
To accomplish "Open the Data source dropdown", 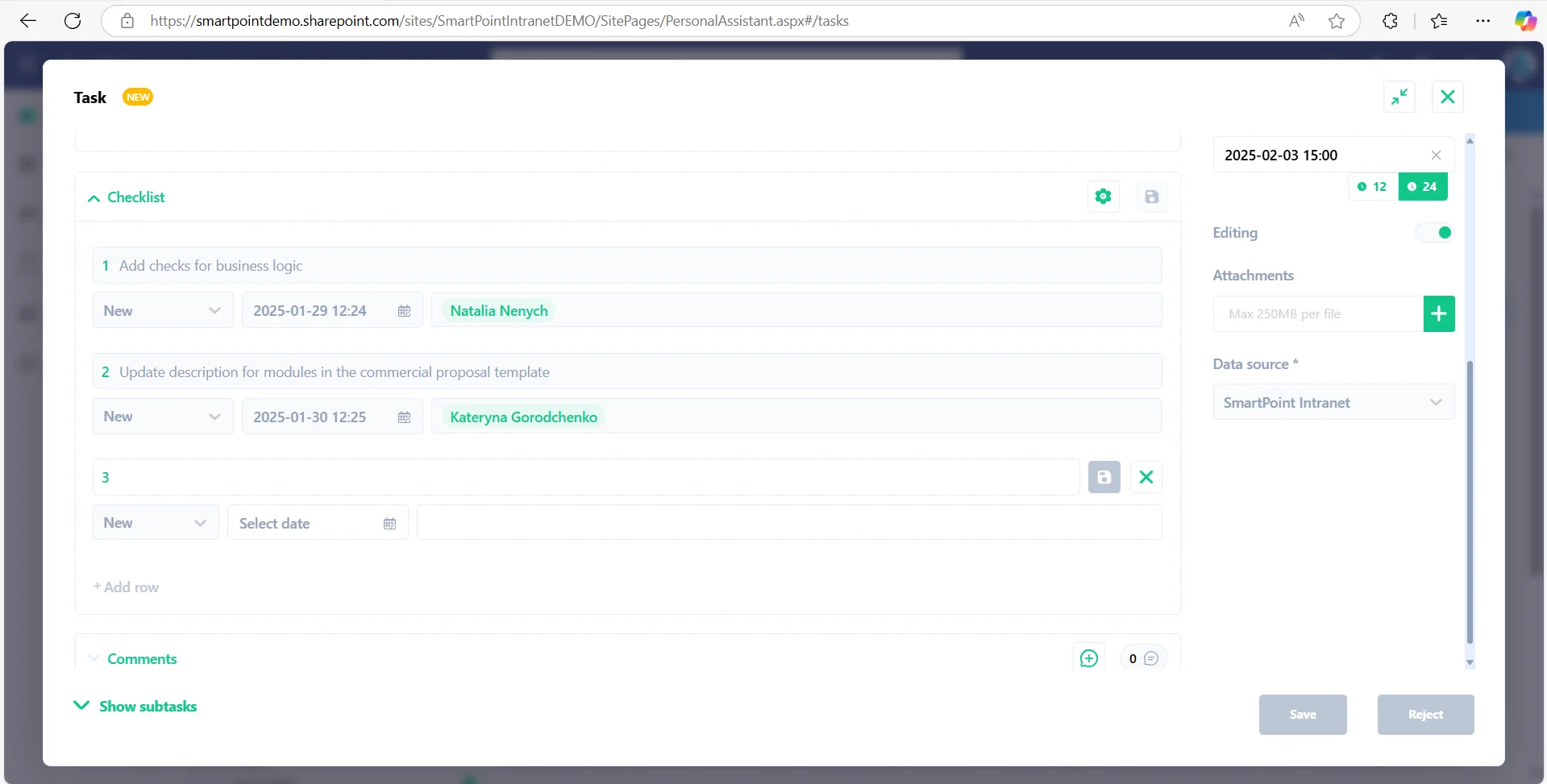I will coord(1333,402).
